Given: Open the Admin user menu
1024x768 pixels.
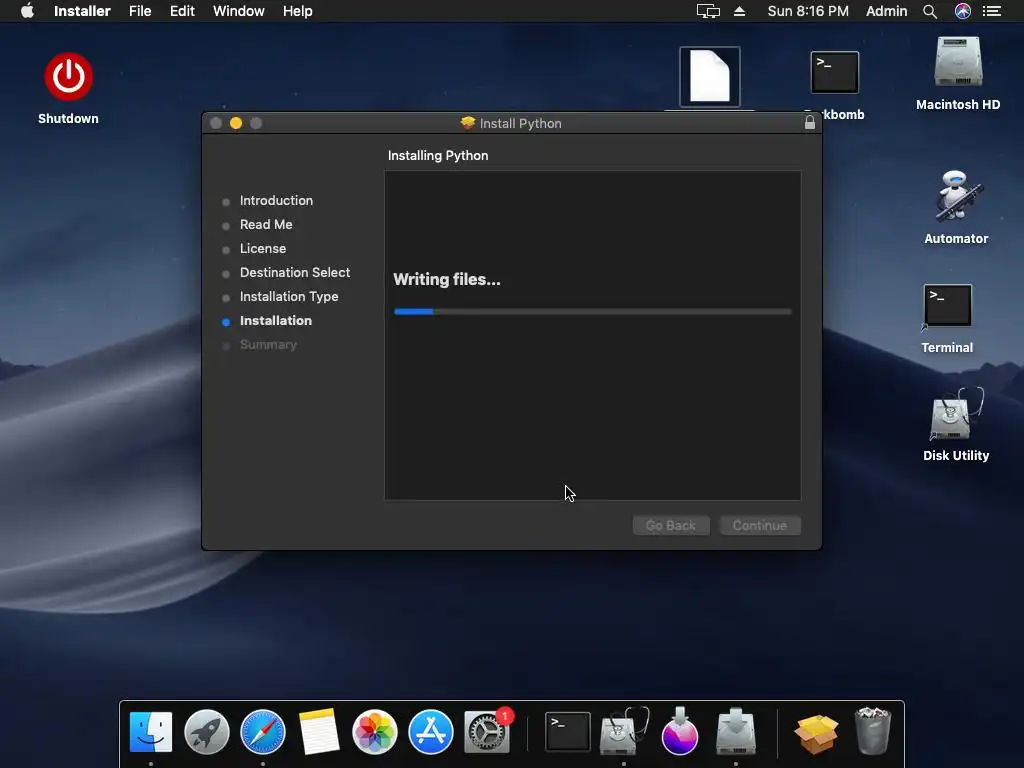Looking at the screenshot, I should pyautogui.click(x=886, y=11).
